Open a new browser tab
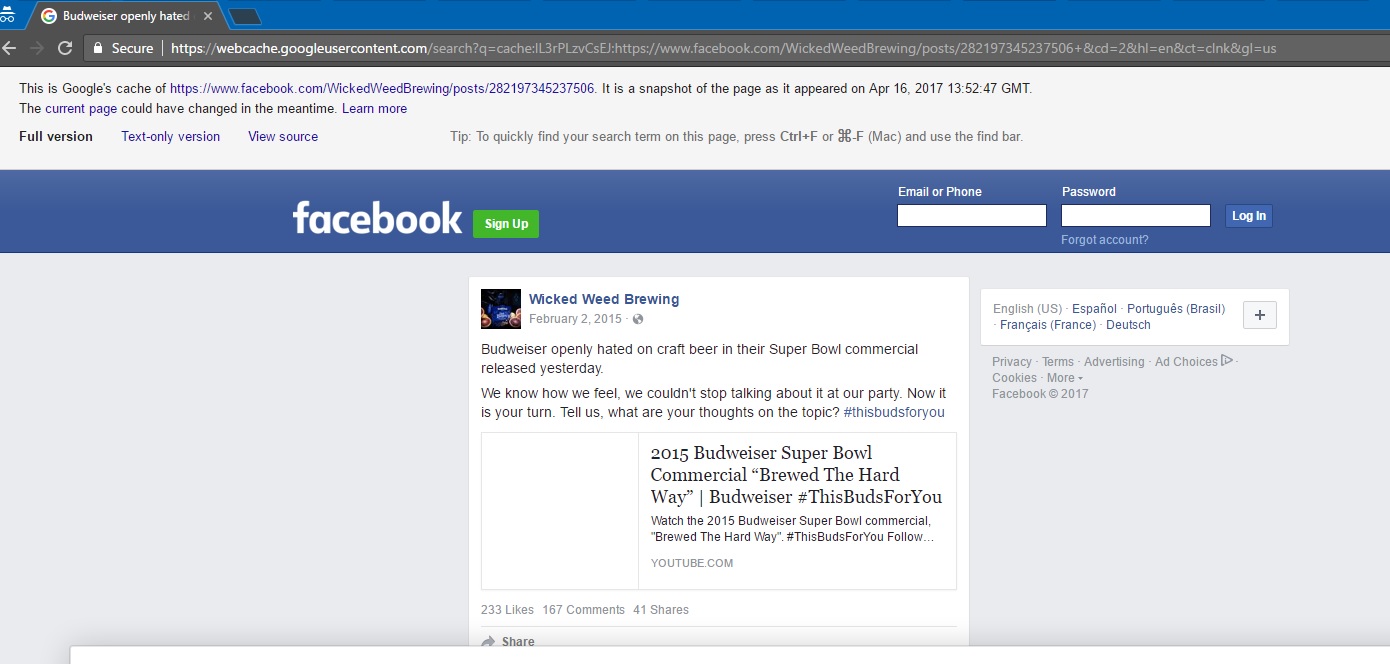Image resolution: width=1390 pixels, height=664 pixels. (x=244, y=16)
